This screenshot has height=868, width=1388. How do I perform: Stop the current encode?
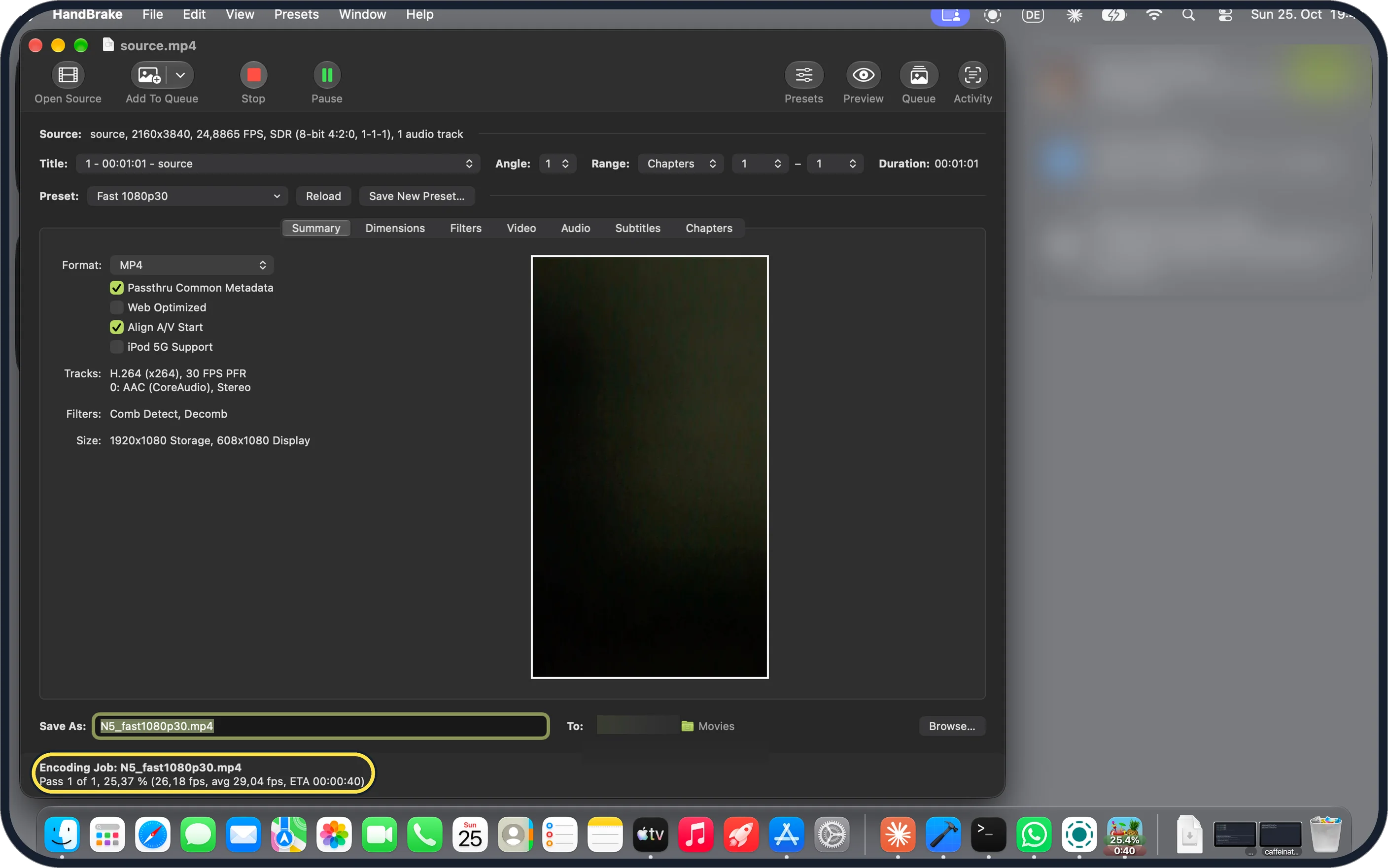pyautogui.click(x=253, y=75)
